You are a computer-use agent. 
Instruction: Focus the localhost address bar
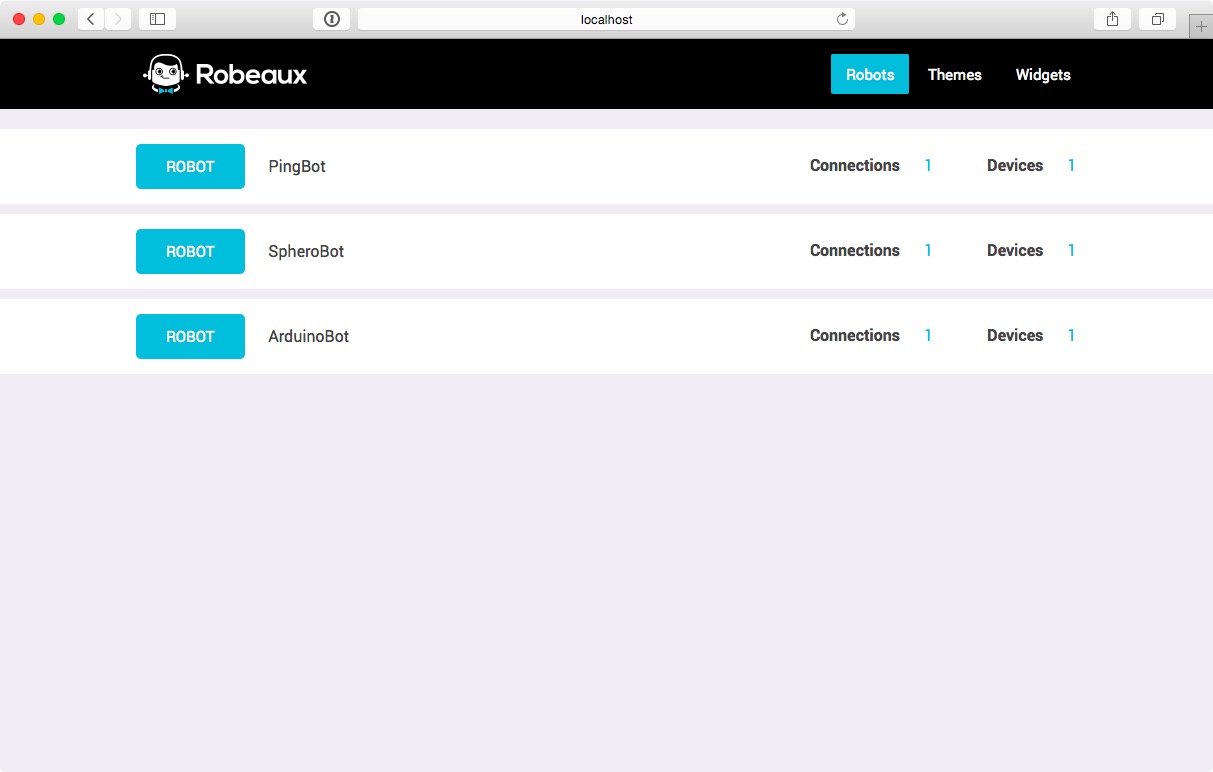[606, 19]
